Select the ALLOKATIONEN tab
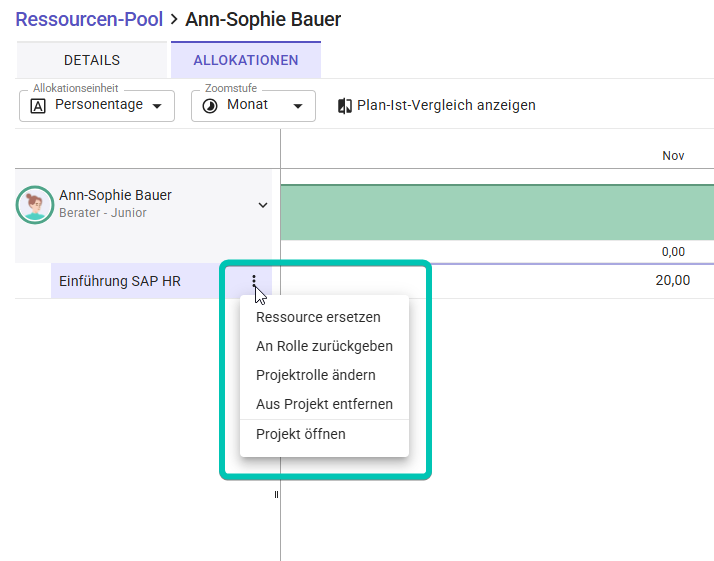714x561 pixels. (x=246, y=60)
